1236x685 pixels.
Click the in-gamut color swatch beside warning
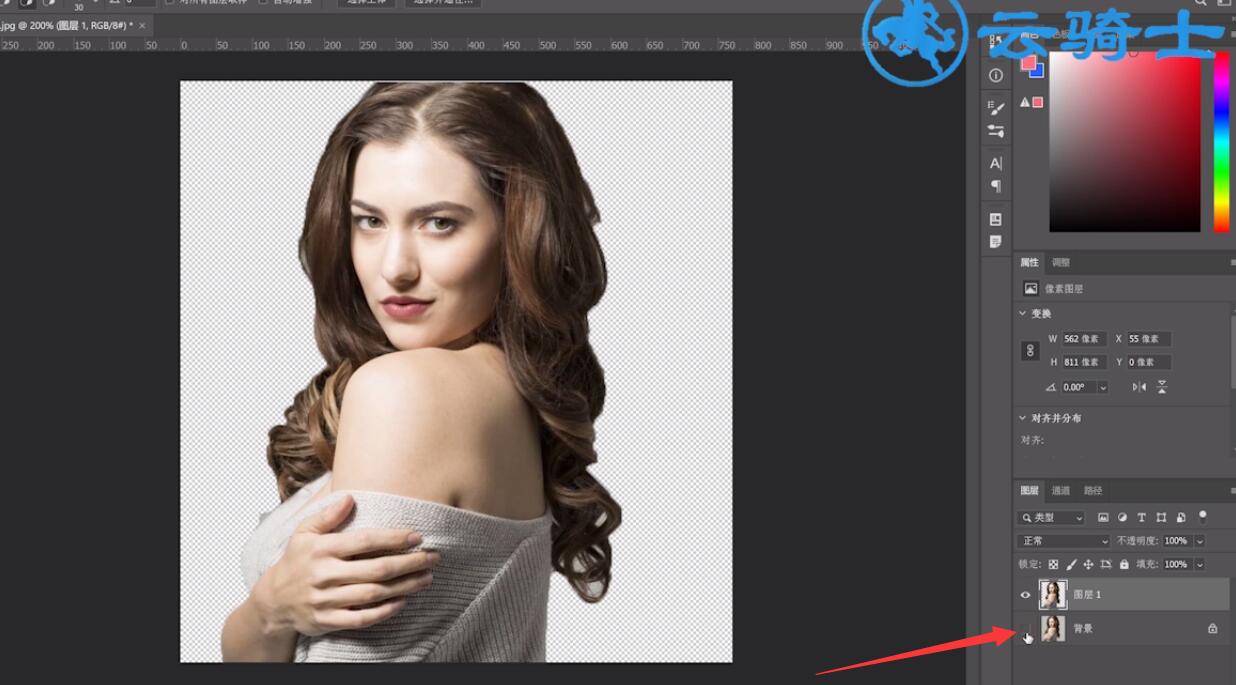(x=1038, y=102)
